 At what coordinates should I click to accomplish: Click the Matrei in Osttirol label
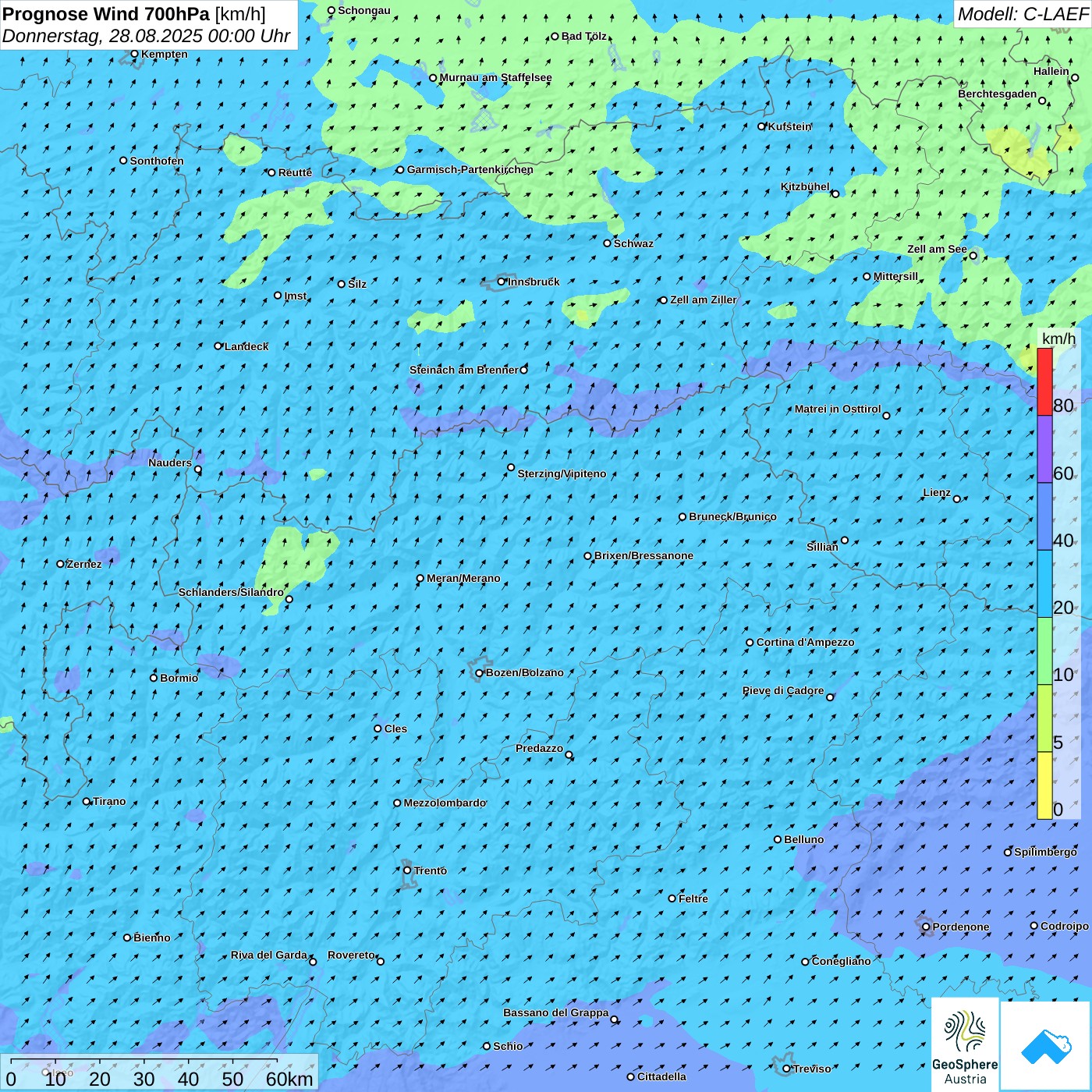point(838,409)
